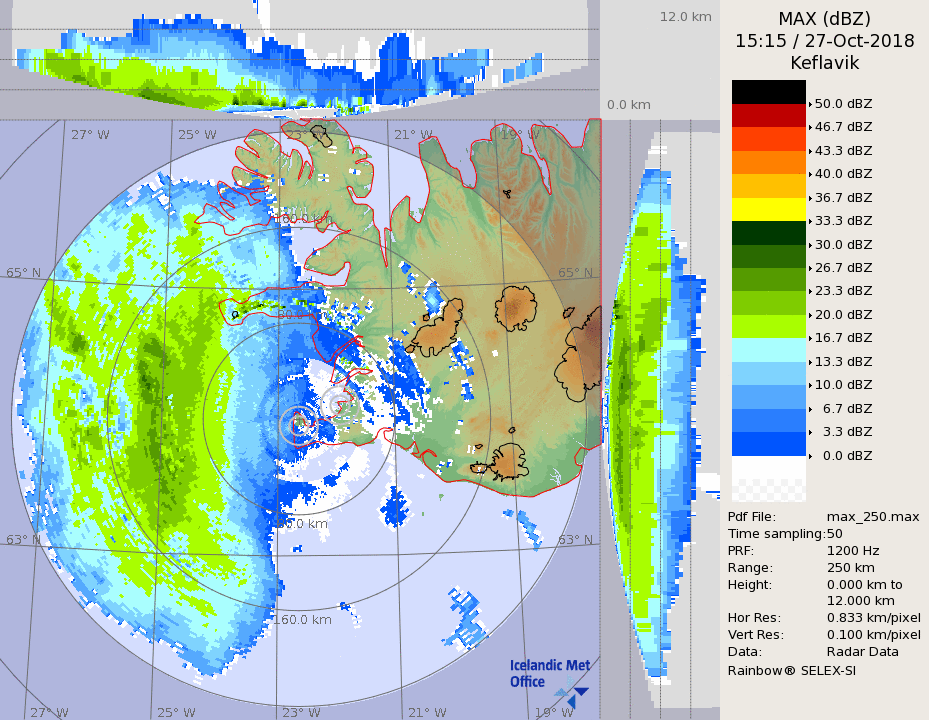The image size is (929, 720).
Task: Select the Keflavik station name
Action: click(824, 63)
